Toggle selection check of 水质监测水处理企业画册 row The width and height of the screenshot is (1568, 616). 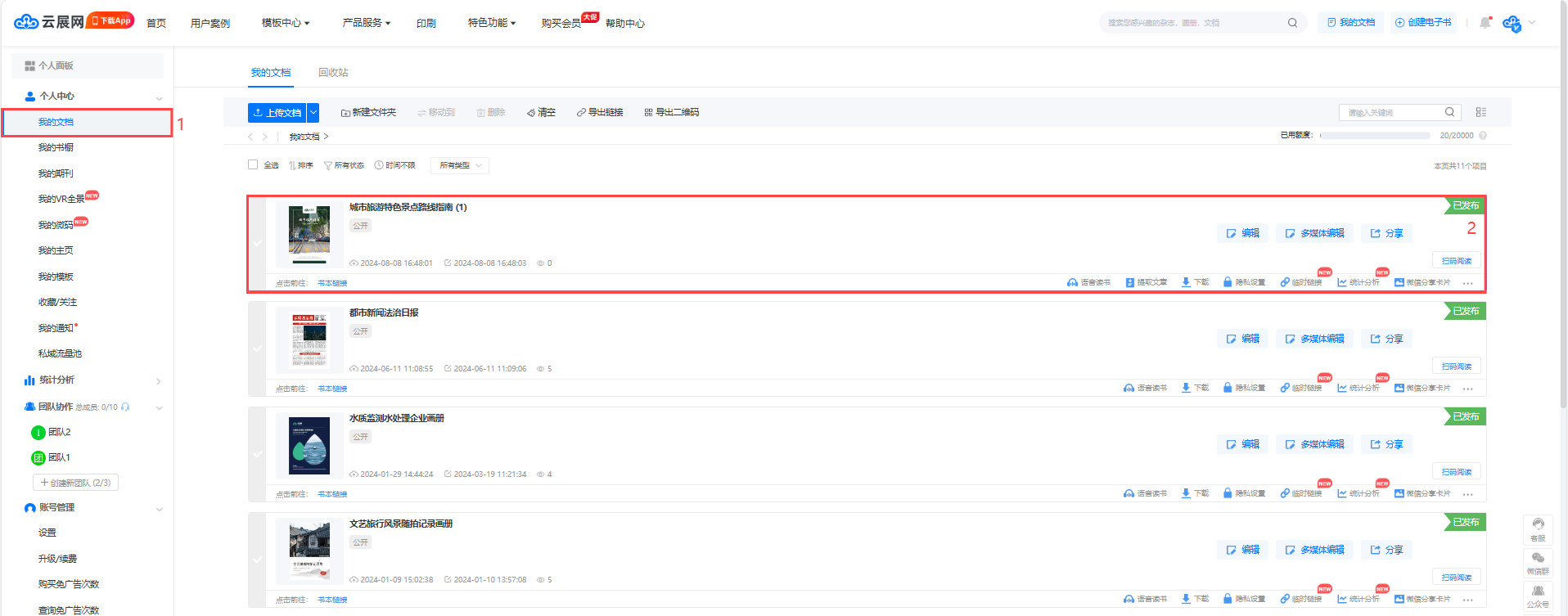[x=258, y=454]
